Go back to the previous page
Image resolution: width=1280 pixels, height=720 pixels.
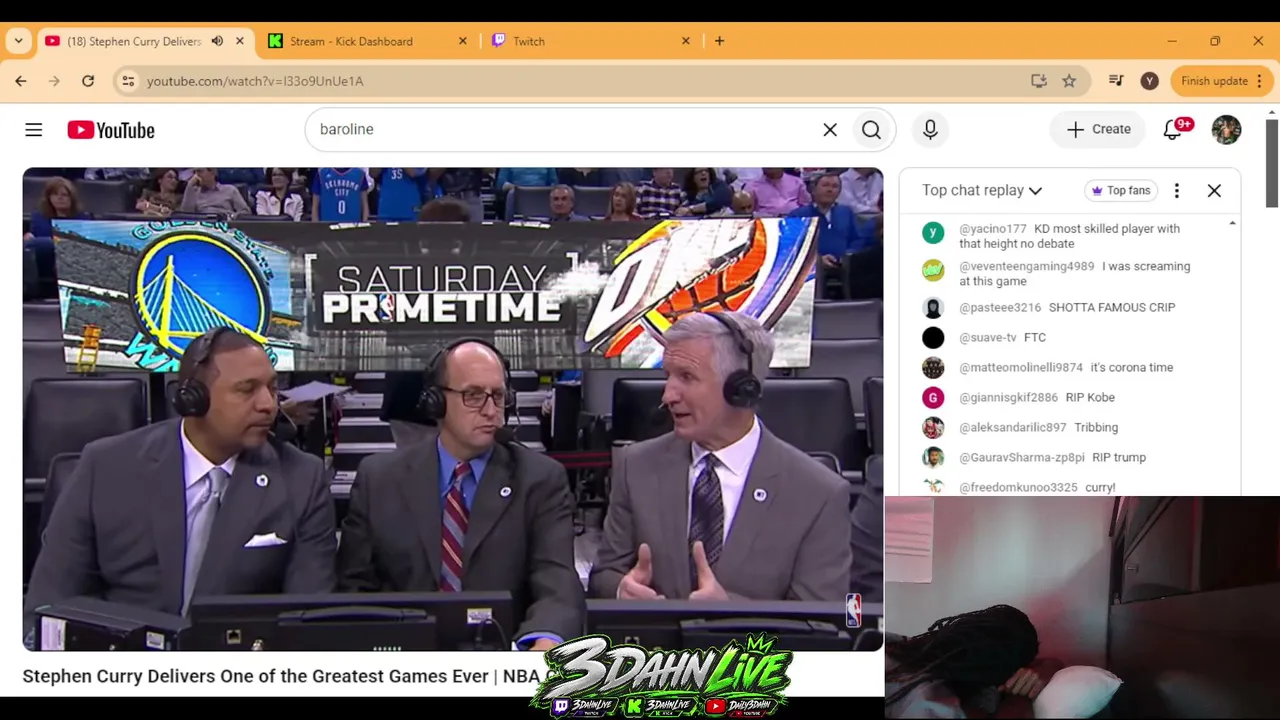click(21, 81)
